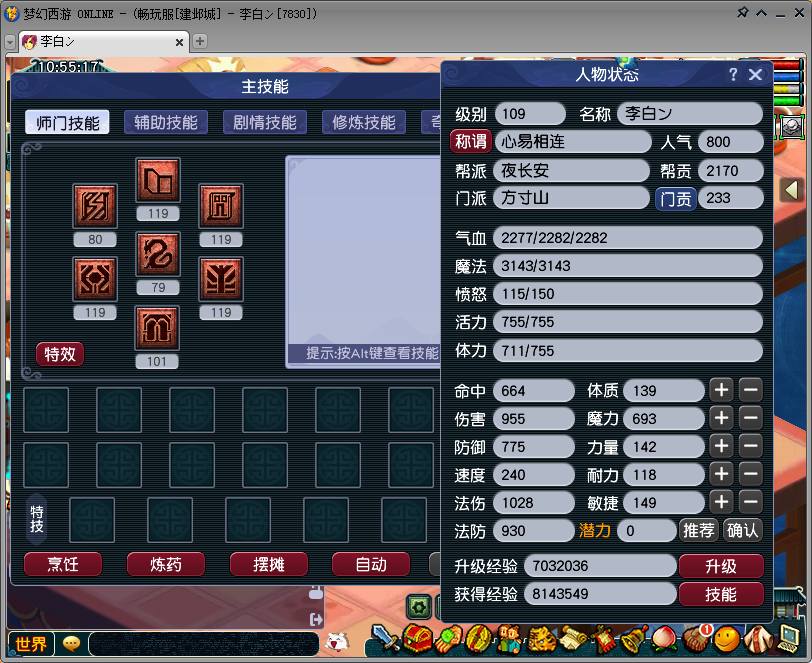This screenshot has height=663, width=812.
Task: Click 确认 confirm points button
Action: click(742, 530)
